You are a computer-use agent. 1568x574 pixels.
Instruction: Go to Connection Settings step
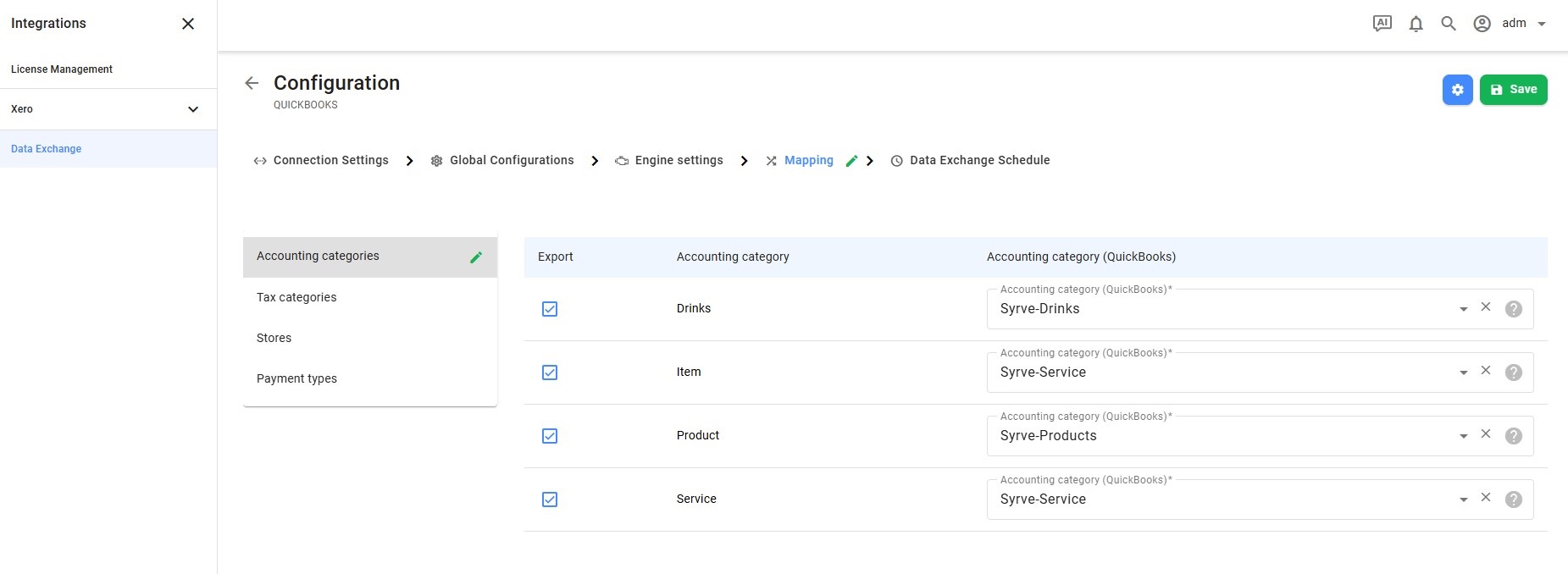(x=330, y=160)
